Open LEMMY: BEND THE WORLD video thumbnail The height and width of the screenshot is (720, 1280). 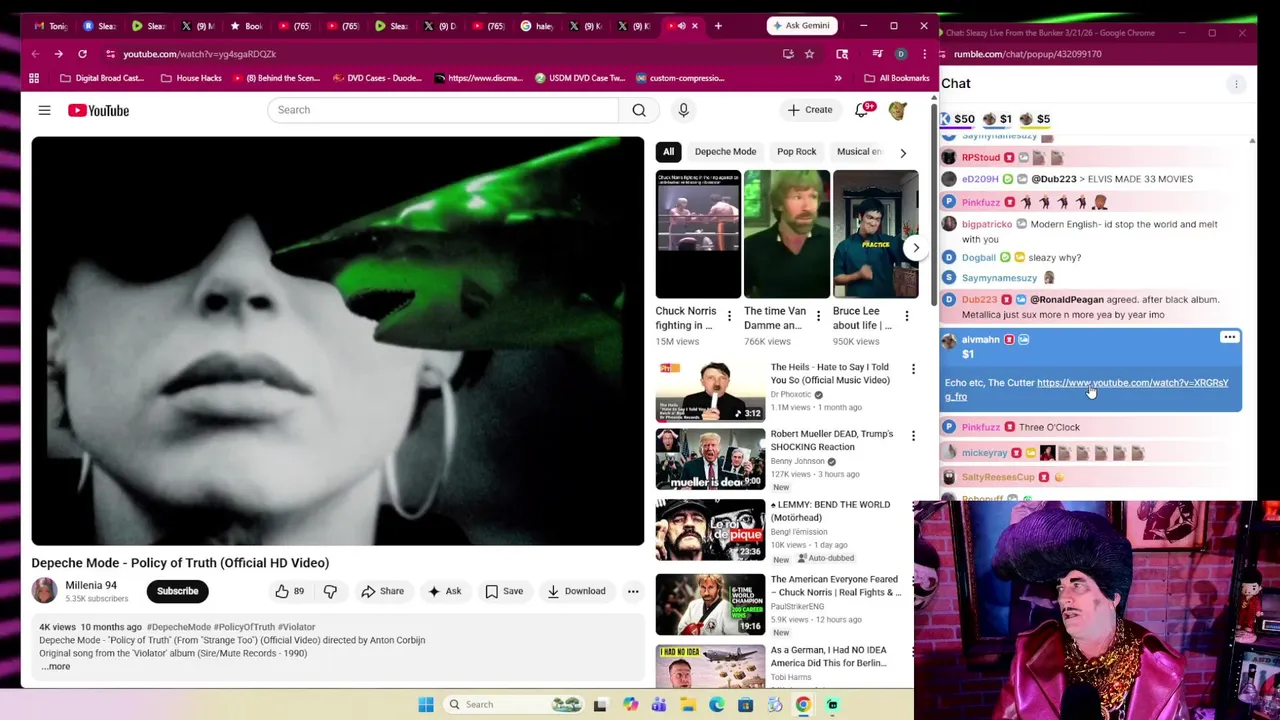click(710, 530)
